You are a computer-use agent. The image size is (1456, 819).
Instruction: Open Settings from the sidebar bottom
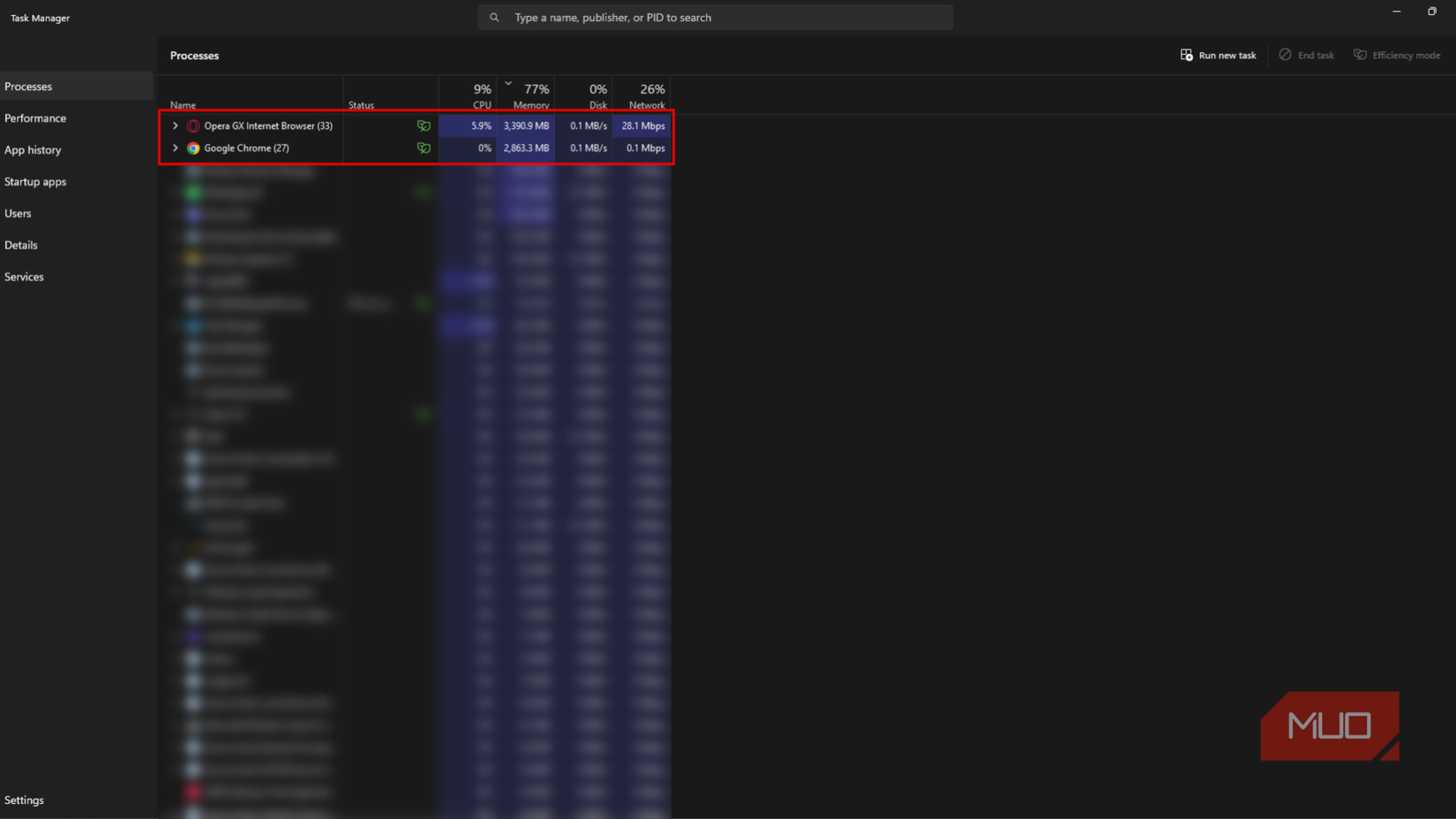[x=24, y=800]
